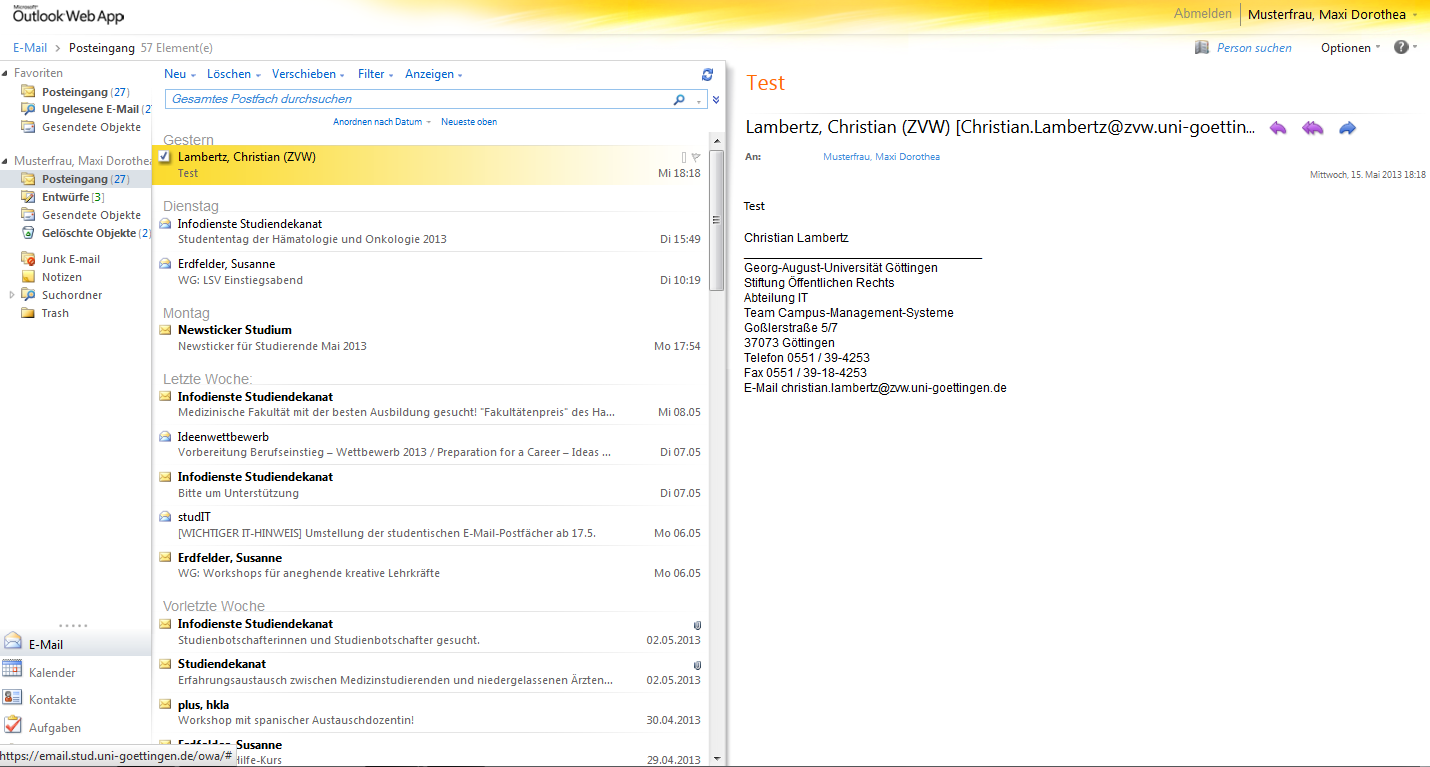Click envelope icon of Newsticker Studium
The image size is (1430, 767).
tap(165, 330)
